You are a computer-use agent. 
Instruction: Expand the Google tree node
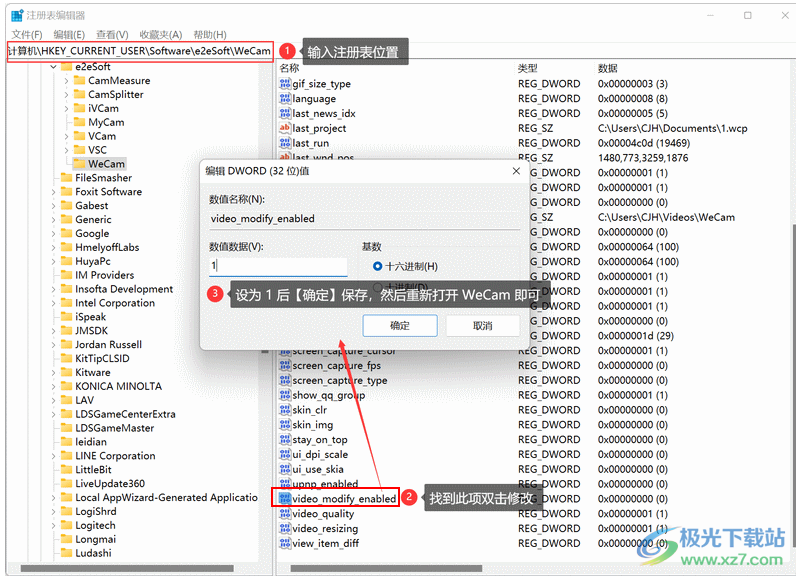pos(53,233)
